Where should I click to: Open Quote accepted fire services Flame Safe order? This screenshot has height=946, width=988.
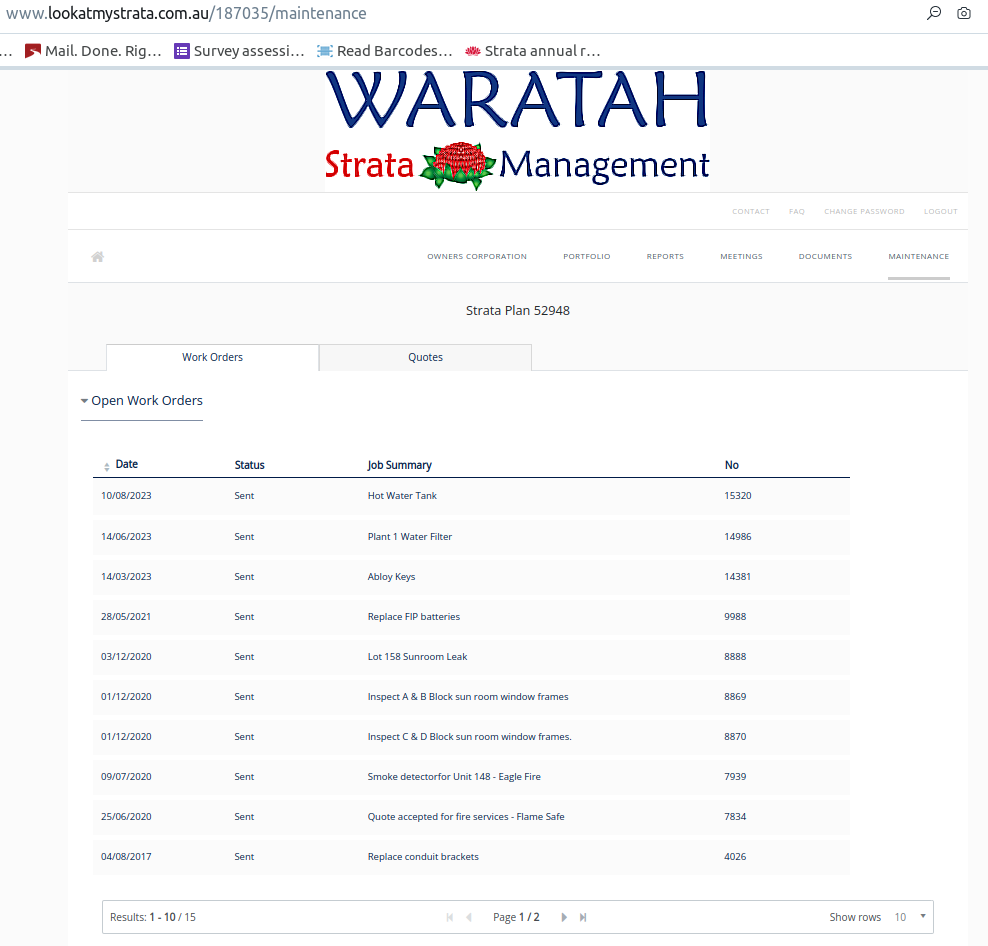(x=466, y=817)
